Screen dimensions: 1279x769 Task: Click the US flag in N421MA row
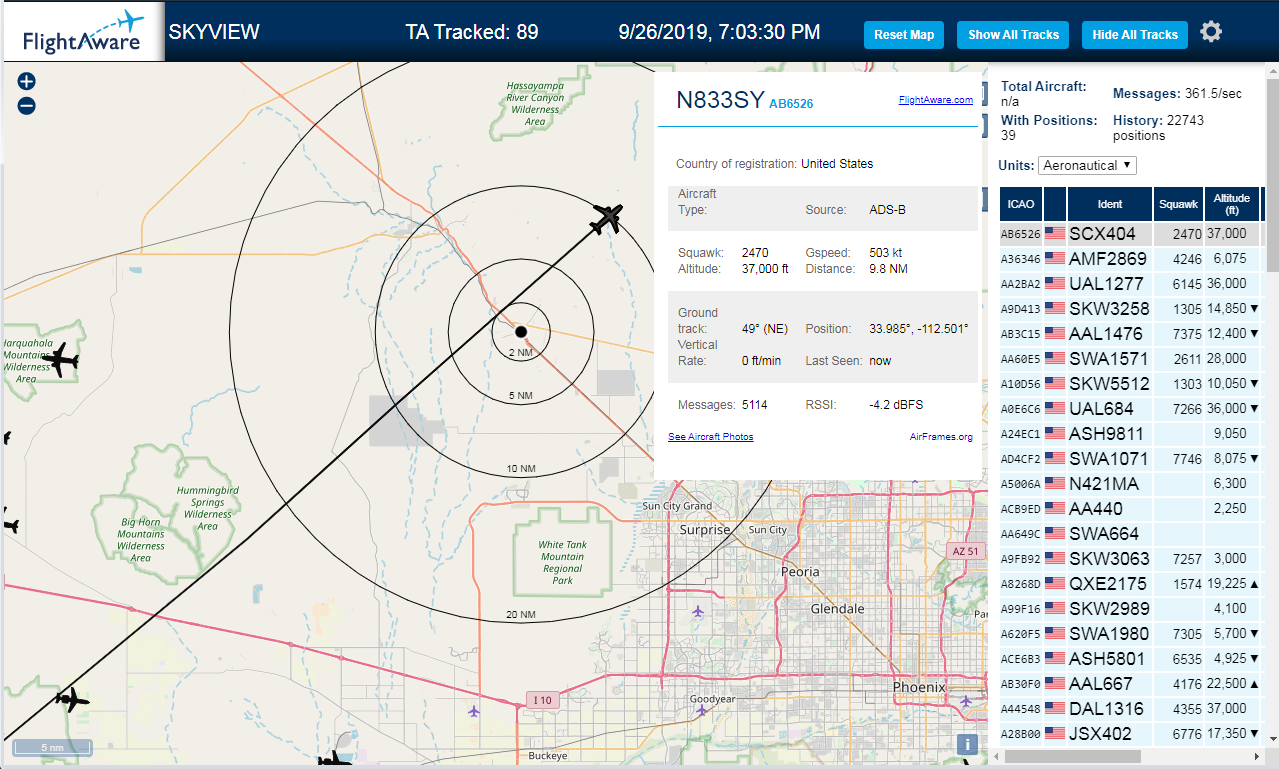click(1055, 483)
